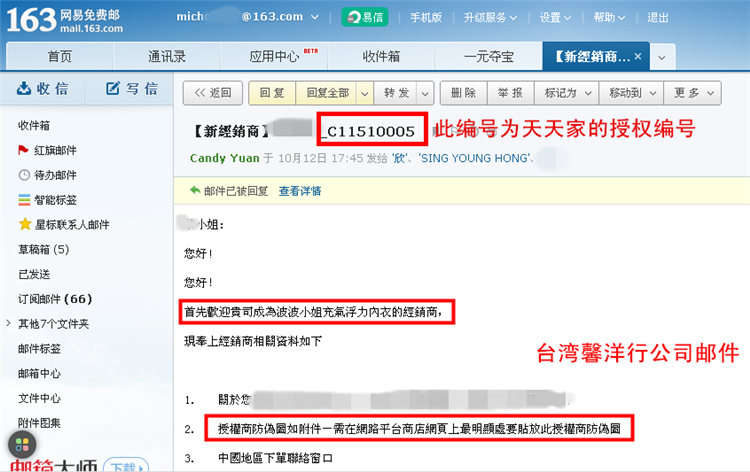Expand the tab list dropdown arrow

pyautogui.click(x=662, y=57)
